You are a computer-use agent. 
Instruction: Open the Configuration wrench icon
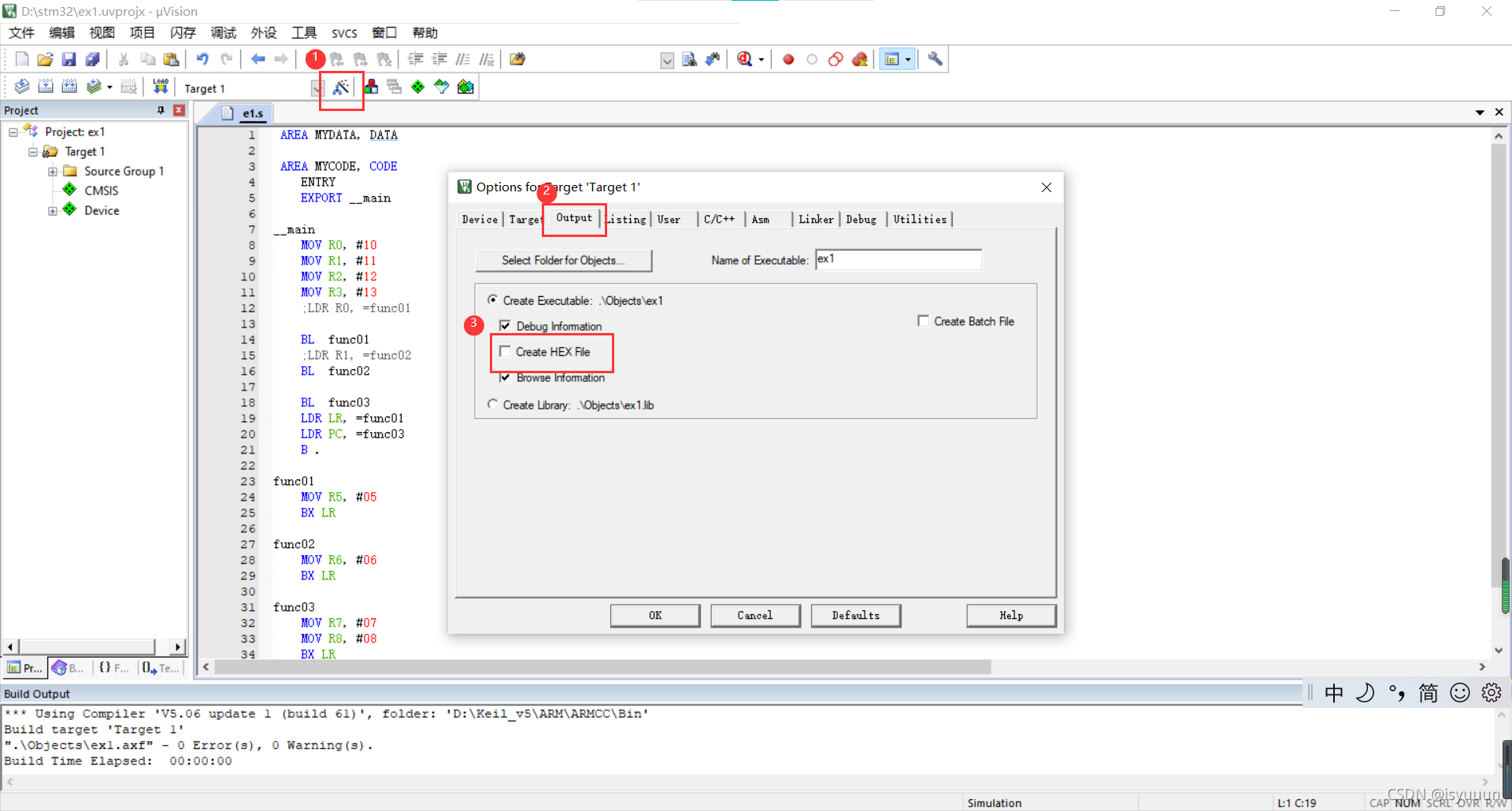[935, 59]
